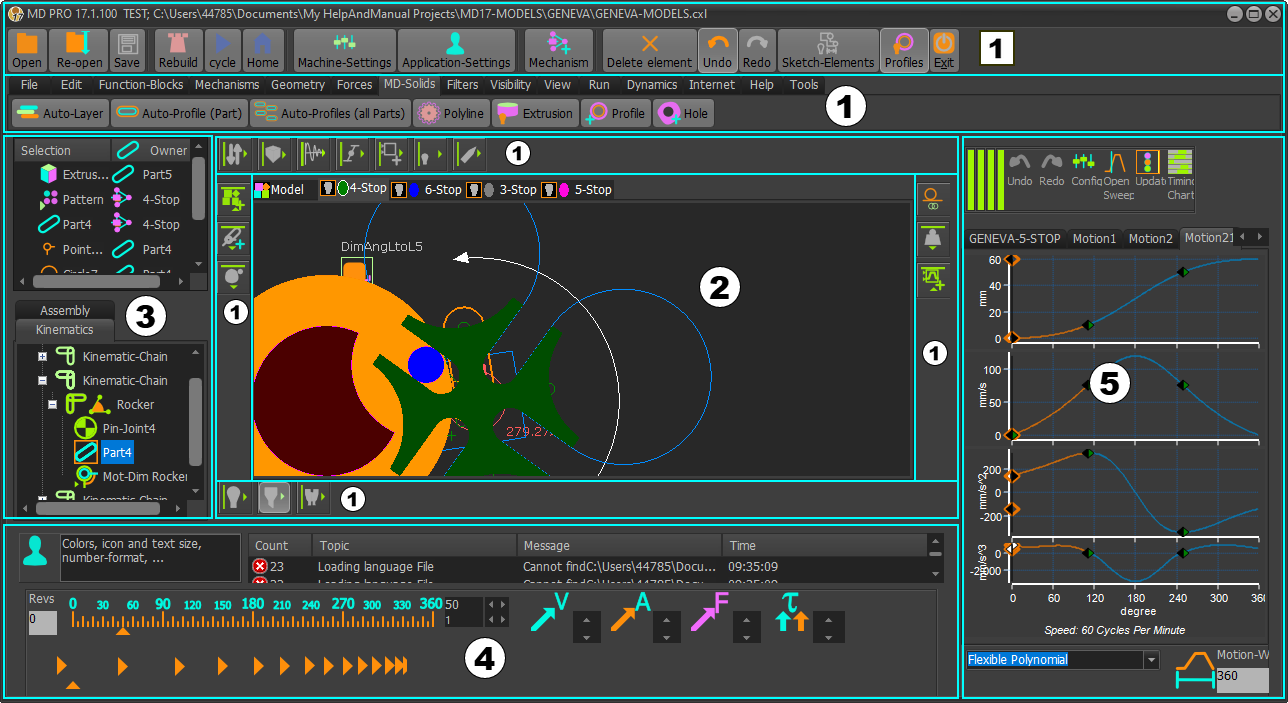The height and width of the screenshot is (703, 1288).
Task: Click the Torque vector icon
Action: coord(791,612)
